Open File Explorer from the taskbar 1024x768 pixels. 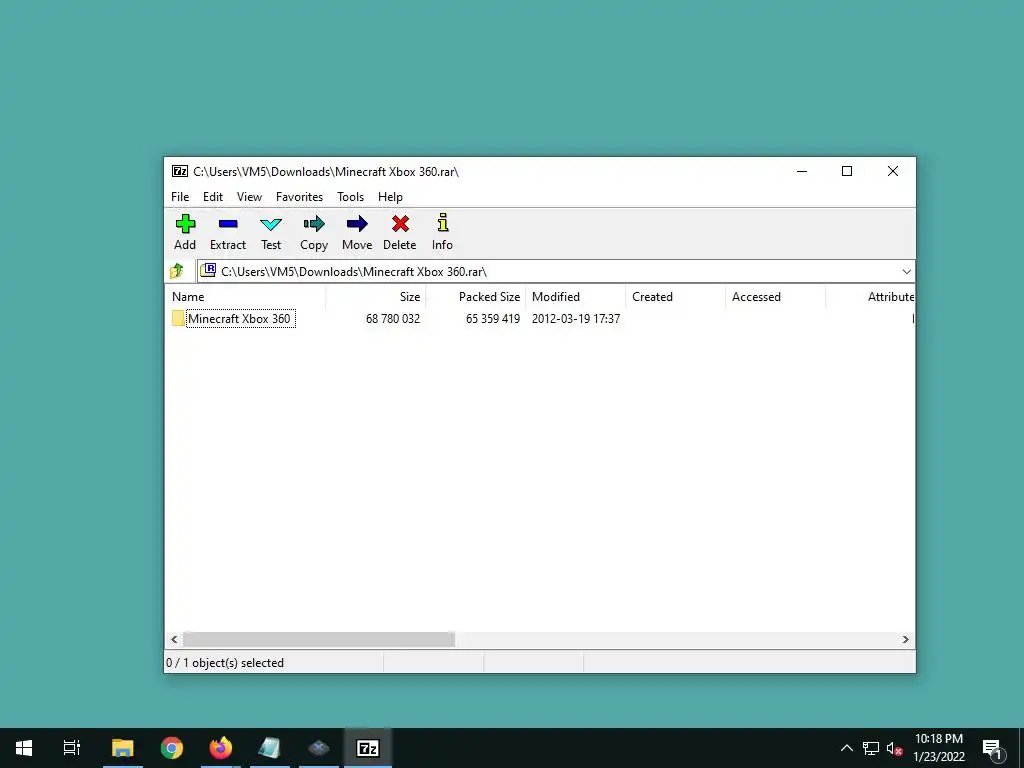pyautogui.click(x=122, y=748)
